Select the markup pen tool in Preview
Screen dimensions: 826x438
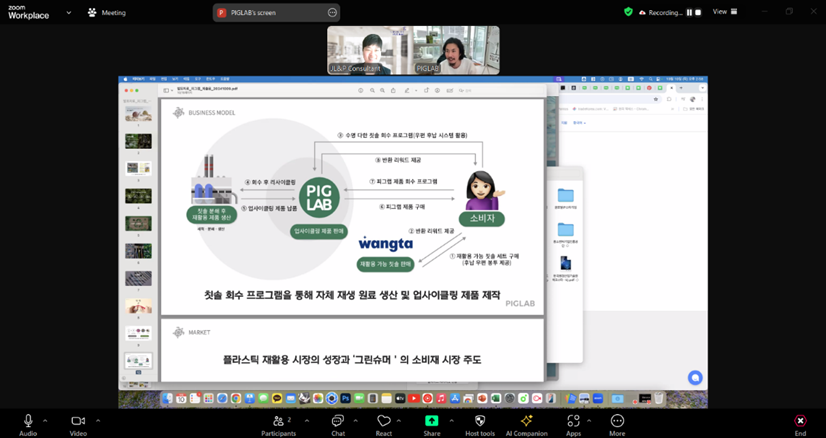407,91
